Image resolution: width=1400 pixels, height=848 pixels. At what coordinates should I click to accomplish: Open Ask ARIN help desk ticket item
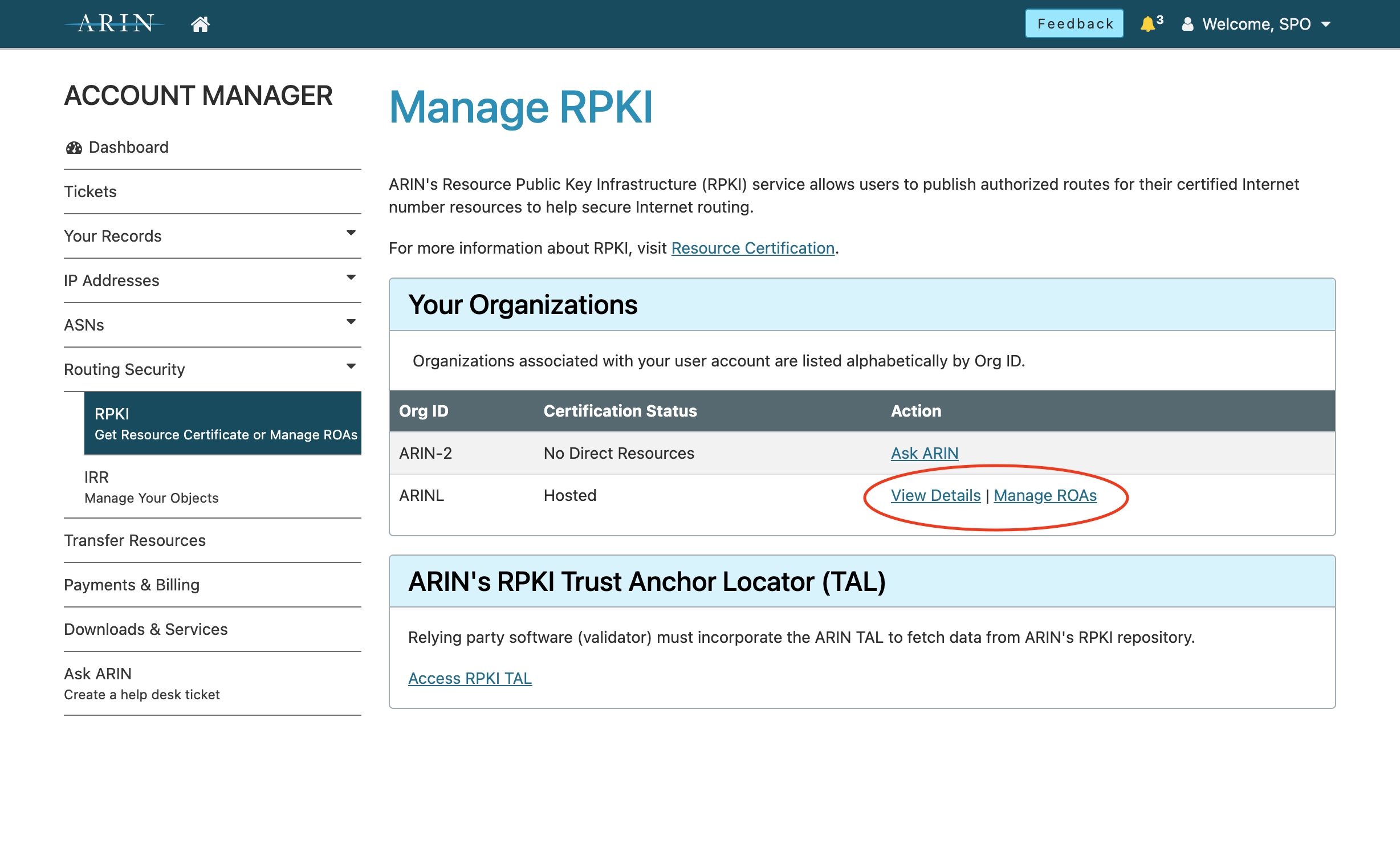point(213,683)
